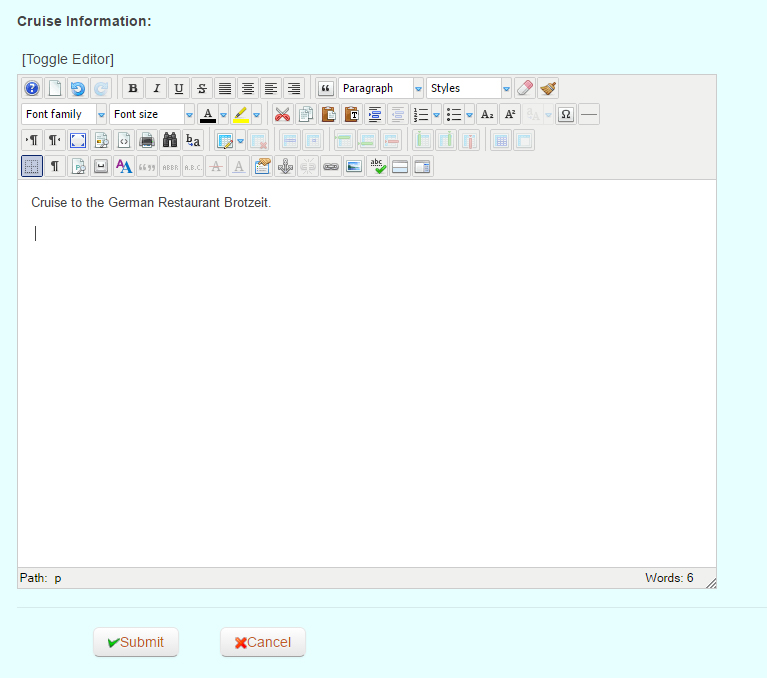Click the Print icon in toolbar
Image resolution: width=767 pixels, height=683 pixels.
click(x=147, y=140)
